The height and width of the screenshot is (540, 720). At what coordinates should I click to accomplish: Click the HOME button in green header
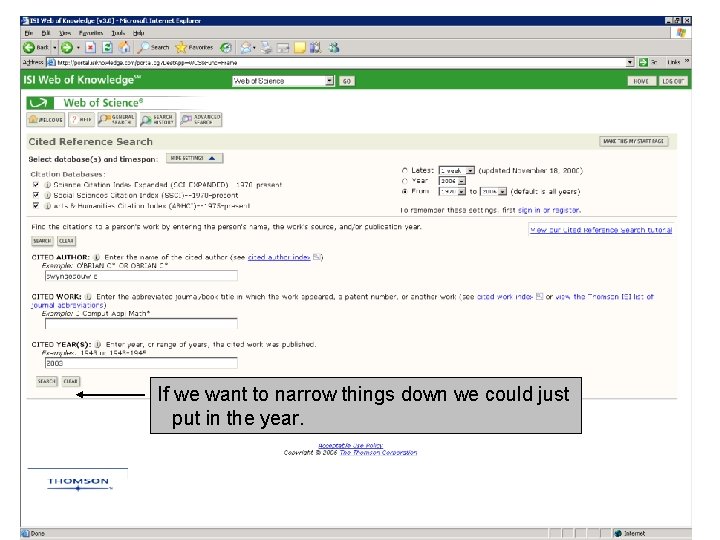pos(641,81)
